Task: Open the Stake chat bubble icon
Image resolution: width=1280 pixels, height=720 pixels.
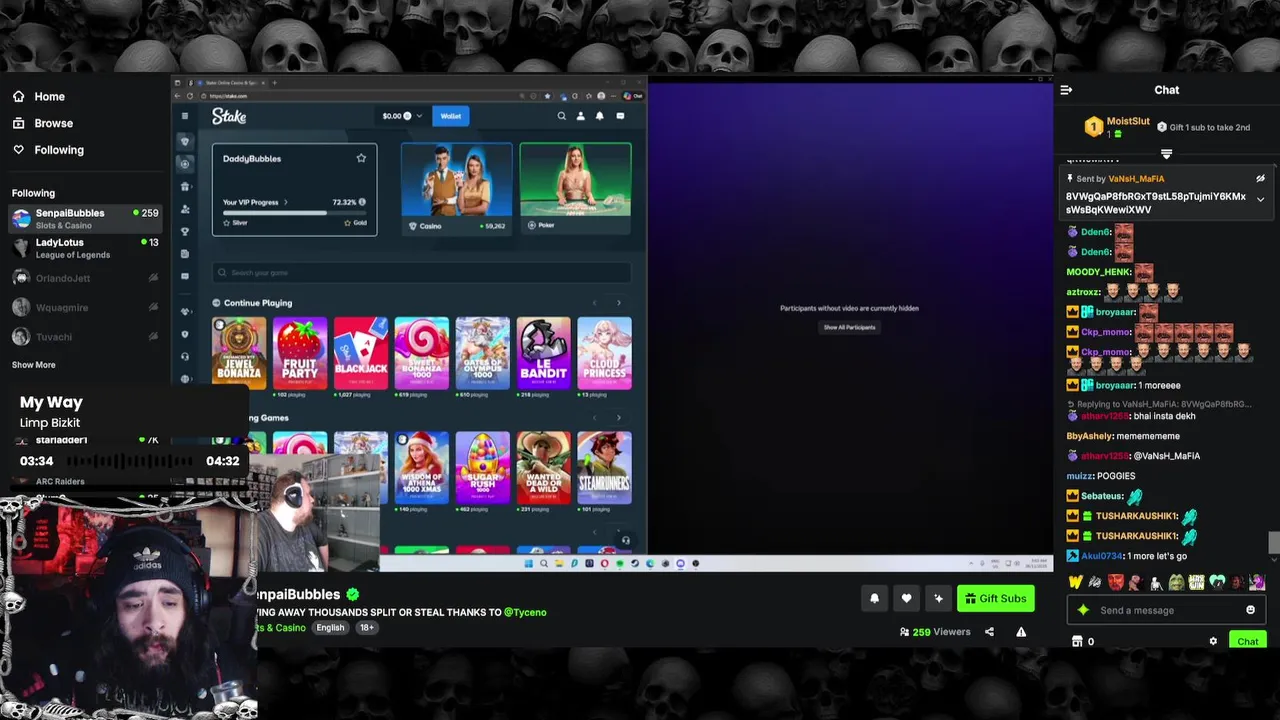Action: (x=620, y=116)
